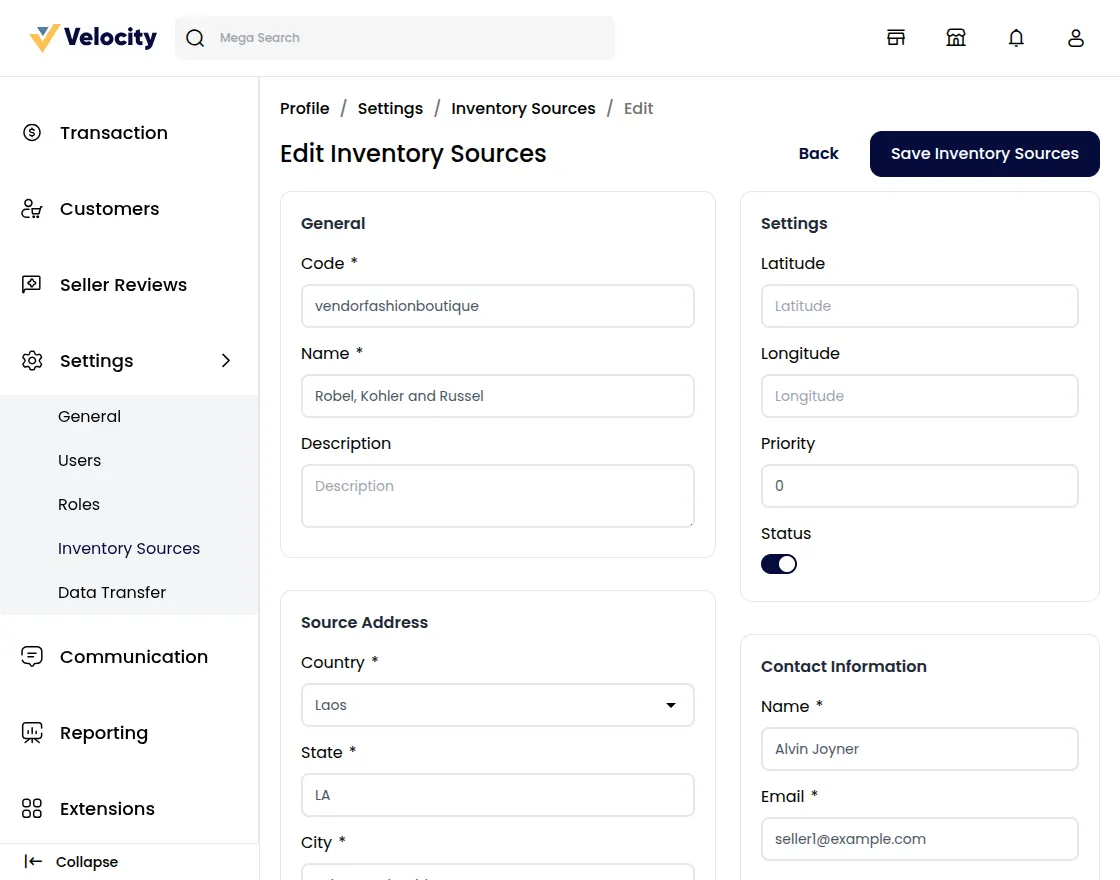The width and height of the screenshot is (1120, 880).
Task: Open the first storefront icon in header
Action: [x=896, y=38]
